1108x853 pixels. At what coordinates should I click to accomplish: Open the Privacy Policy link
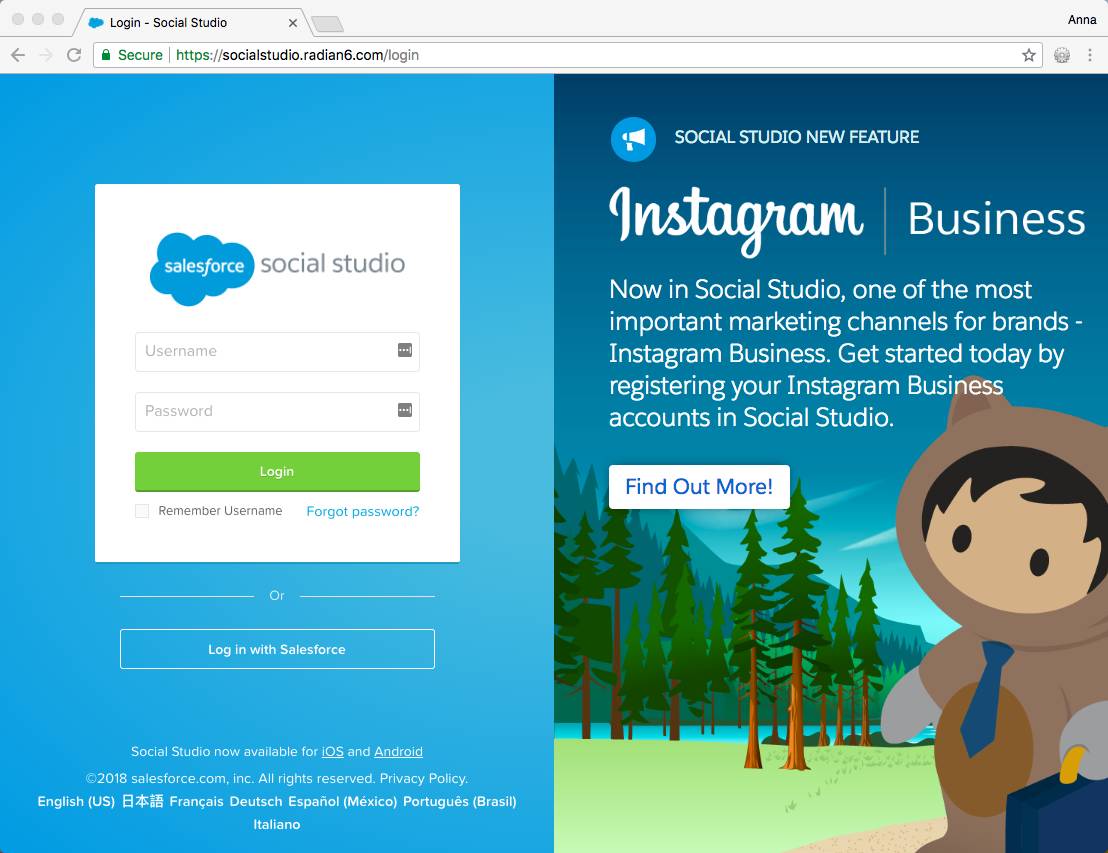click(x=423, y=778)
